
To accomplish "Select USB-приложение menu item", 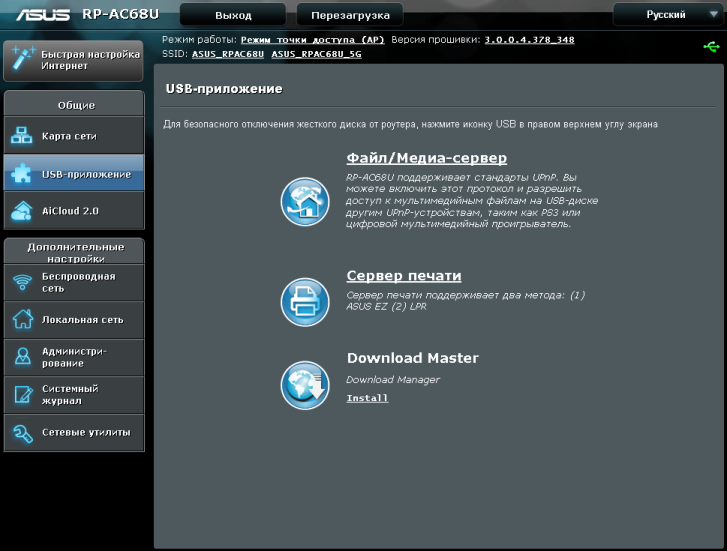I will click(74, 173).
